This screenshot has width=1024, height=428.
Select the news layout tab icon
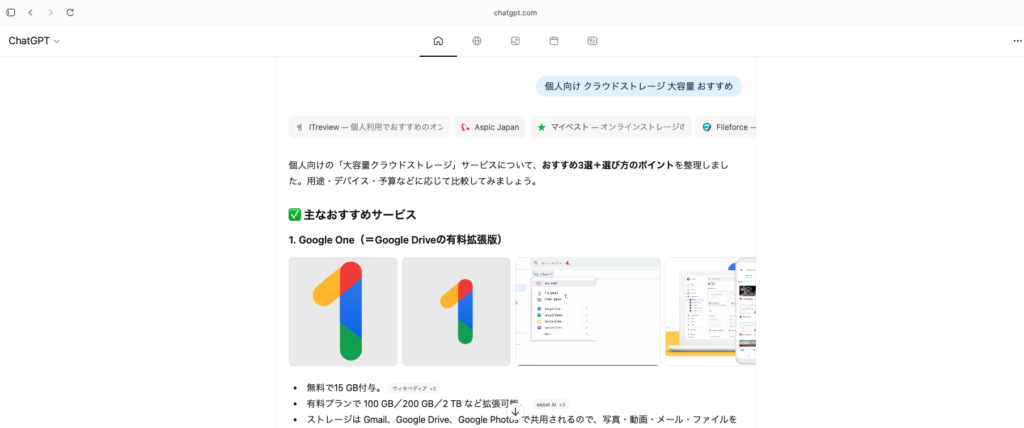tap(592, 41)
